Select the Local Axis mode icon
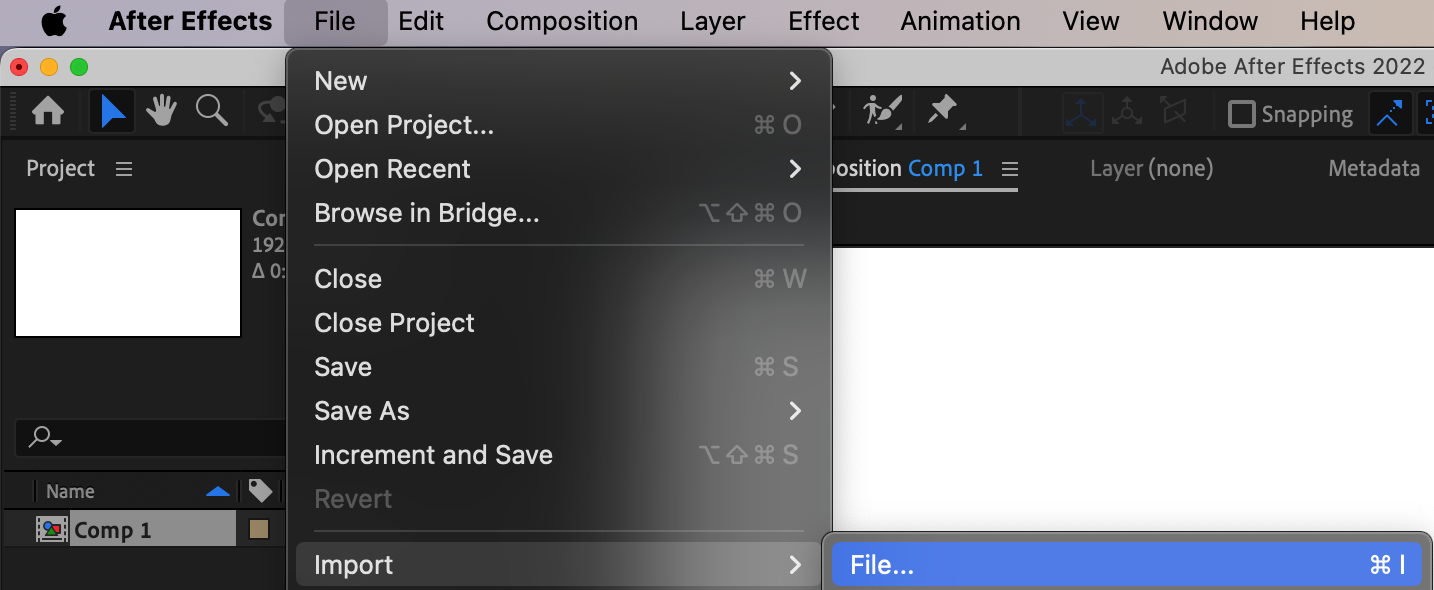 point(1082,113)
